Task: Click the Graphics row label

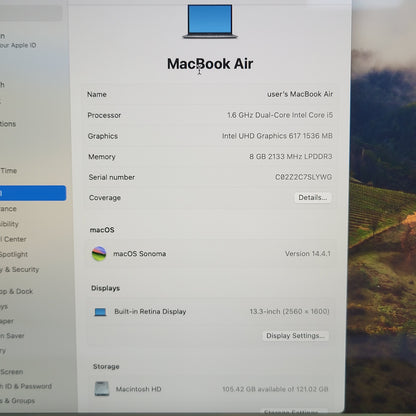Action: click(103, 136)
